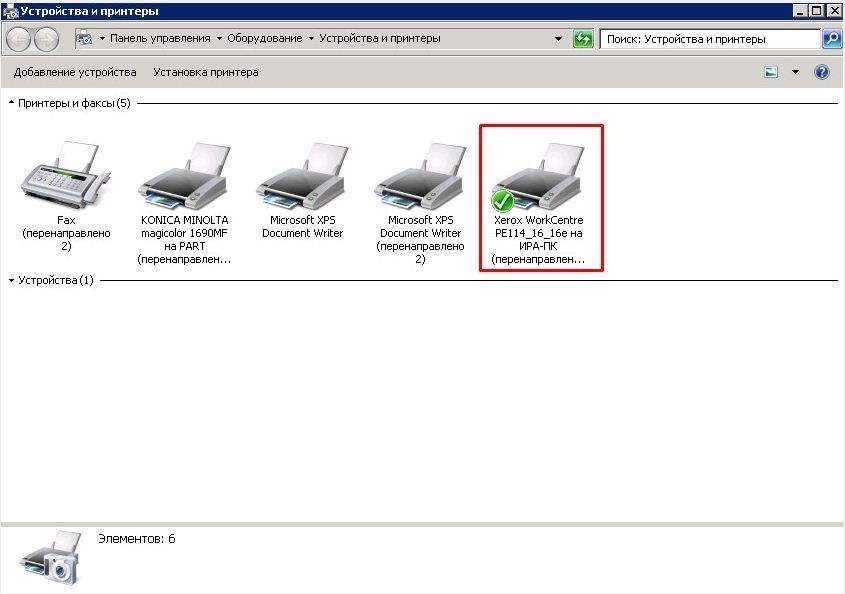Click Установка принтера
Viewport: 845px width, 594px height.
point(205,72)
